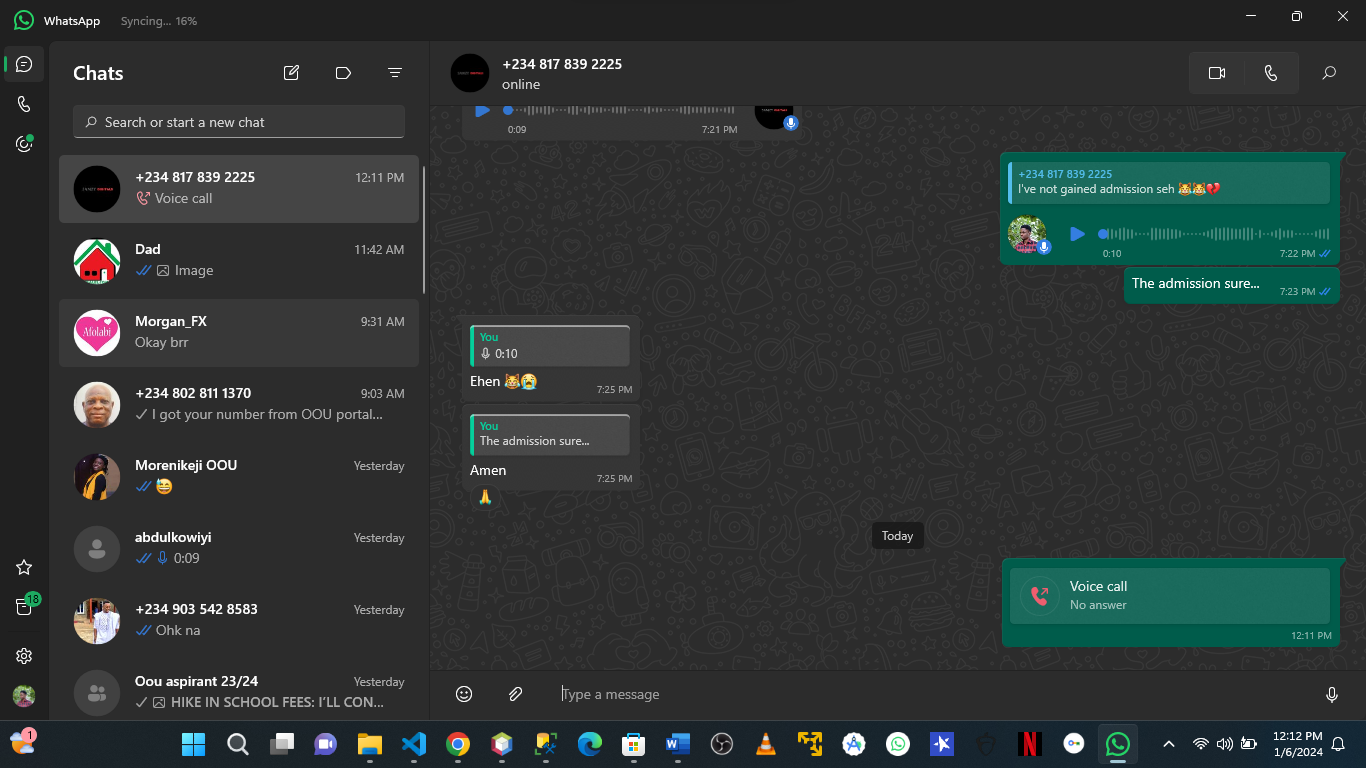The width and height of the screenshot is (1366, 768).
Task: Click the new chat compose icon
Action: pos(291,73)
